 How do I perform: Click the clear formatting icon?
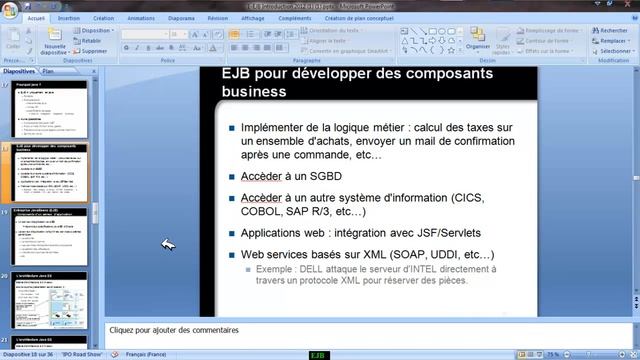coord(218,34)
